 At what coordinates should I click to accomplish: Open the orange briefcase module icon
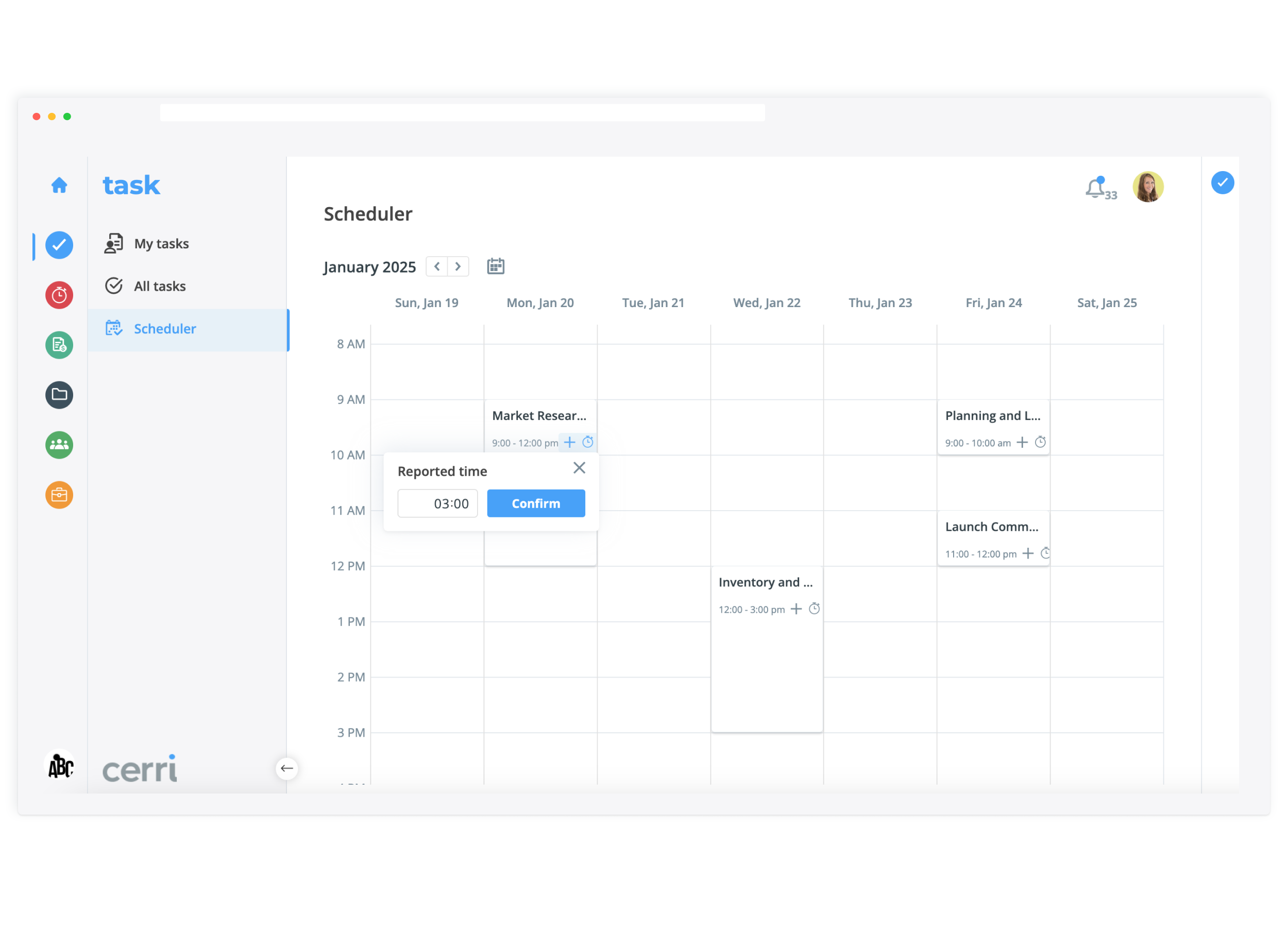(x=59, y=495)
